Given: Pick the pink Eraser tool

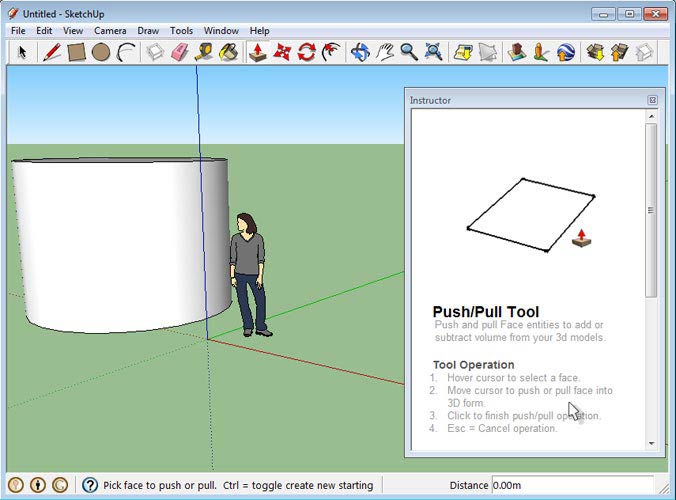Looking at the screenshot, I should click(x=180, y=51).
